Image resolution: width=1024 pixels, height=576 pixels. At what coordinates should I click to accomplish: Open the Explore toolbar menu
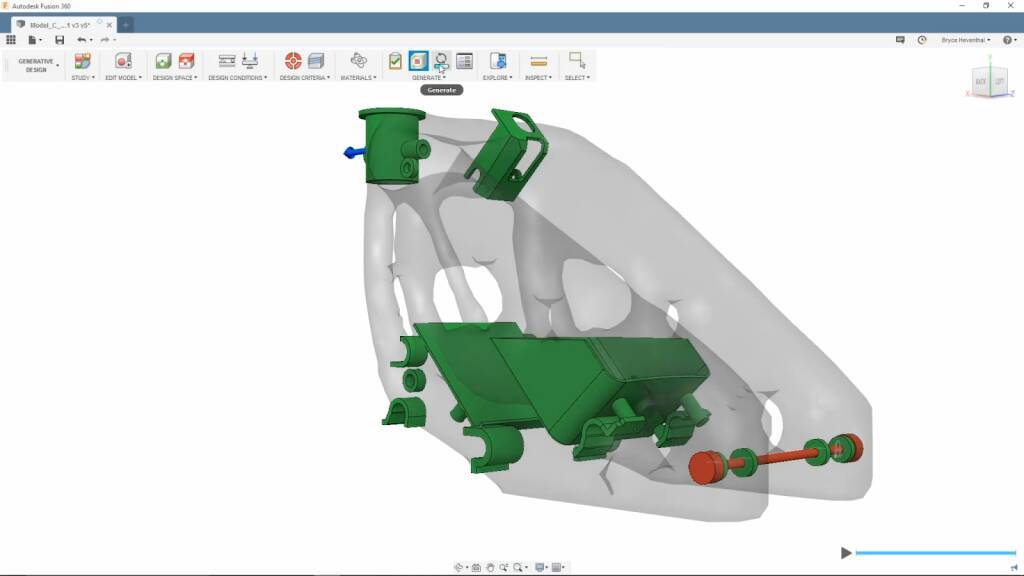497,78
